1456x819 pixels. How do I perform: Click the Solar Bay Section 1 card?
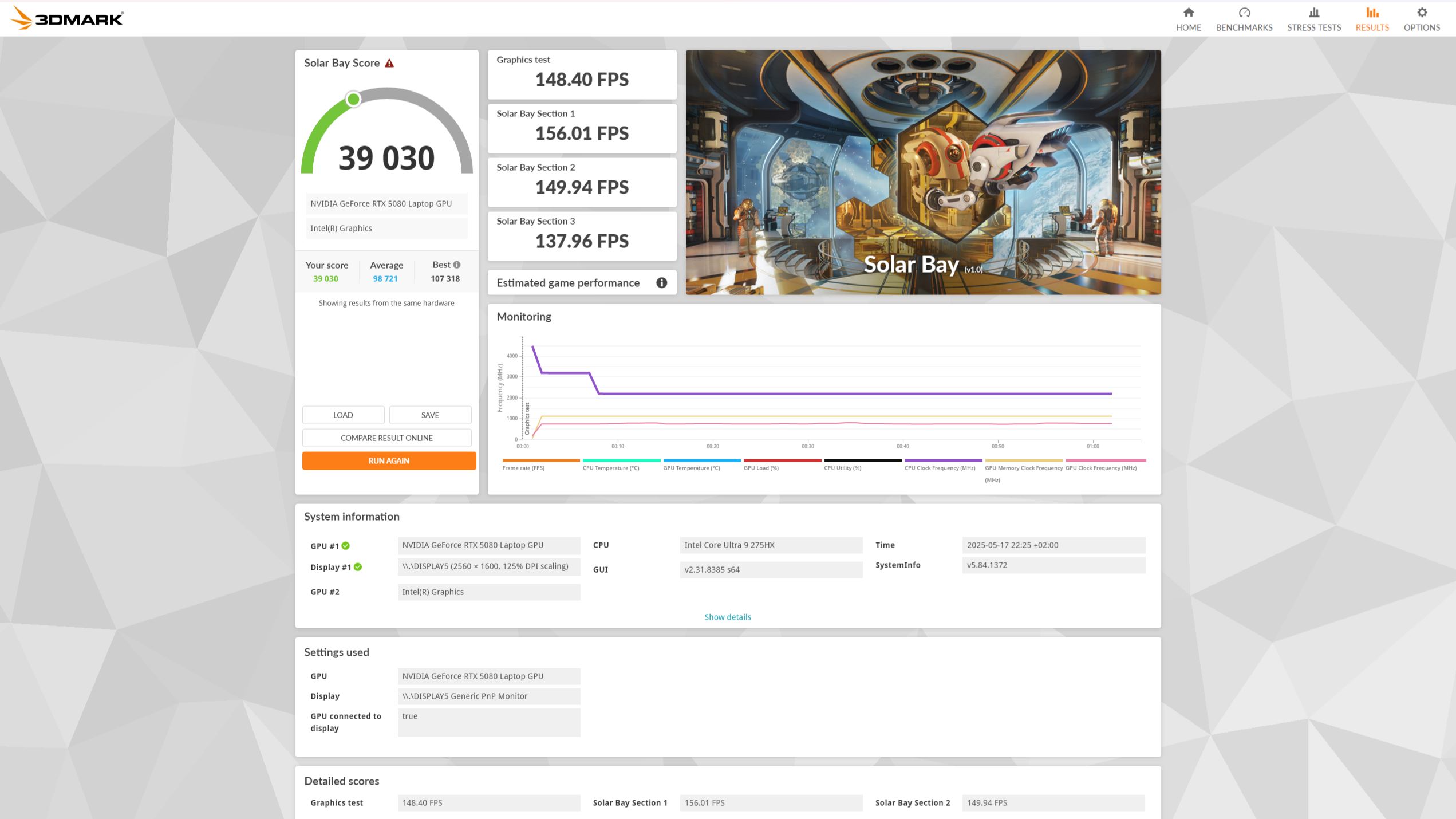pos(582,128)
